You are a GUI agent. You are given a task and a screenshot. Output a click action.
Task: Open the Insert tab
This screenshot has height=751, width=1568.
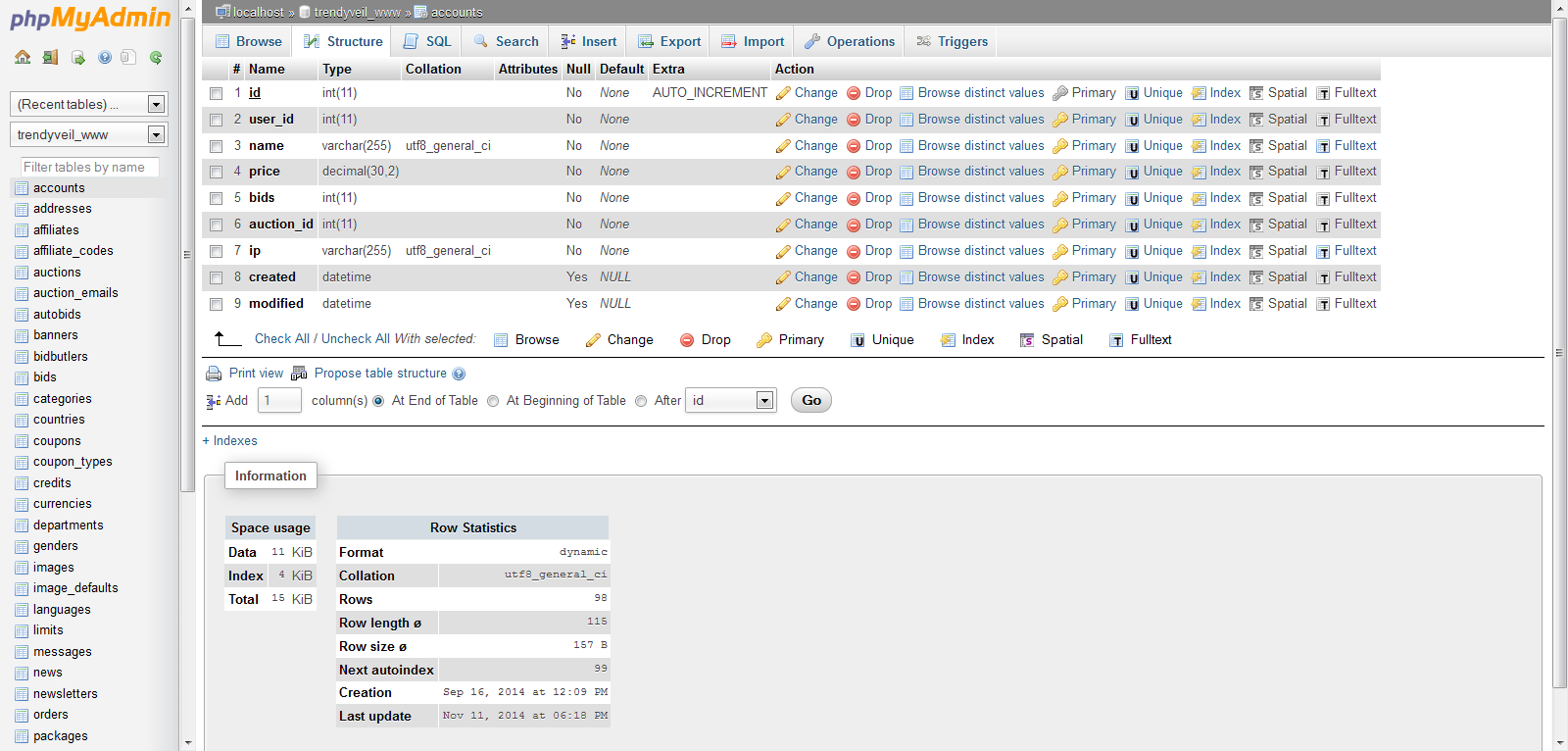[589, 41]
